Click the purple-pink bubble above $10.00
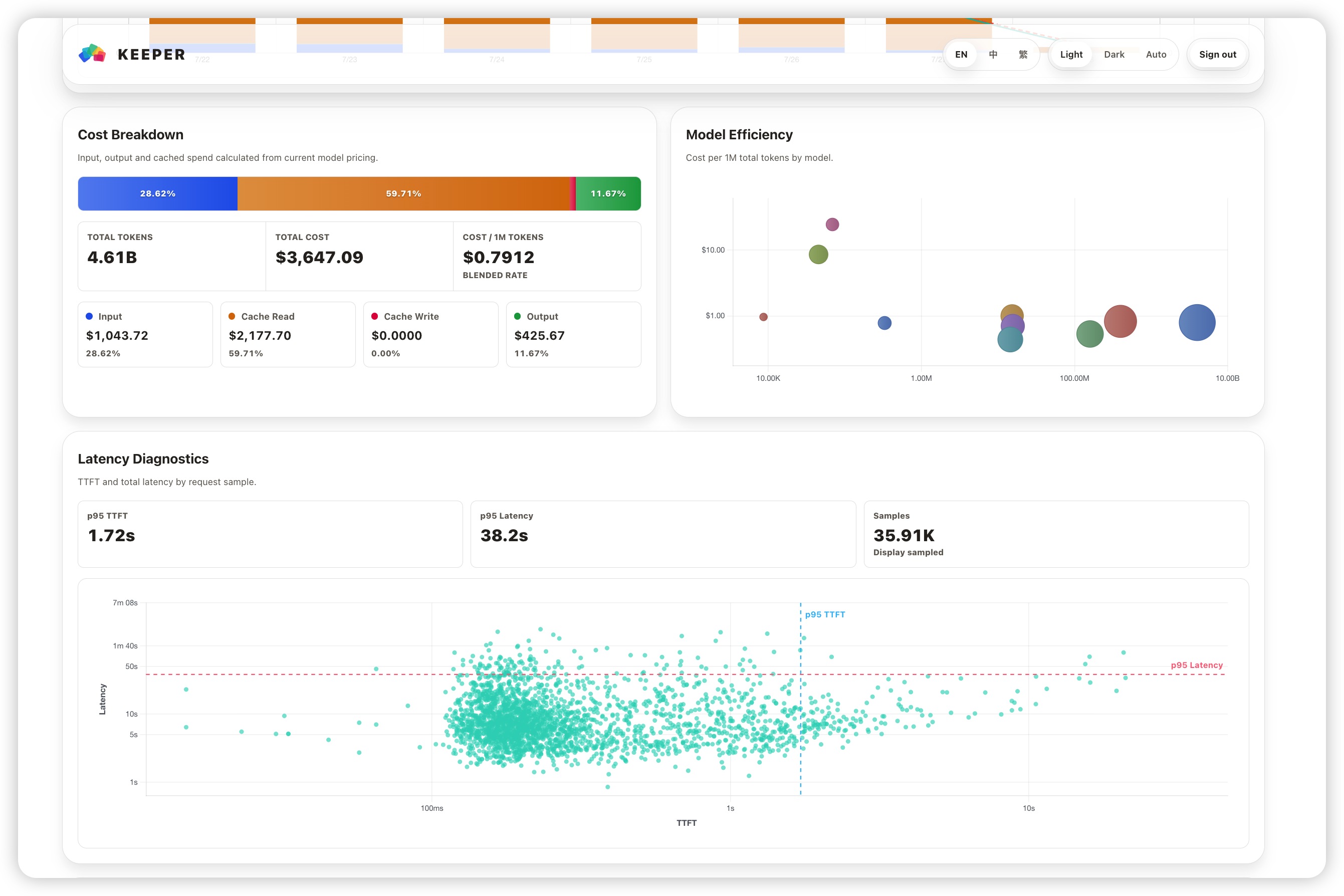The width and height of the screenshot is (1344, 896). [832, 225]
